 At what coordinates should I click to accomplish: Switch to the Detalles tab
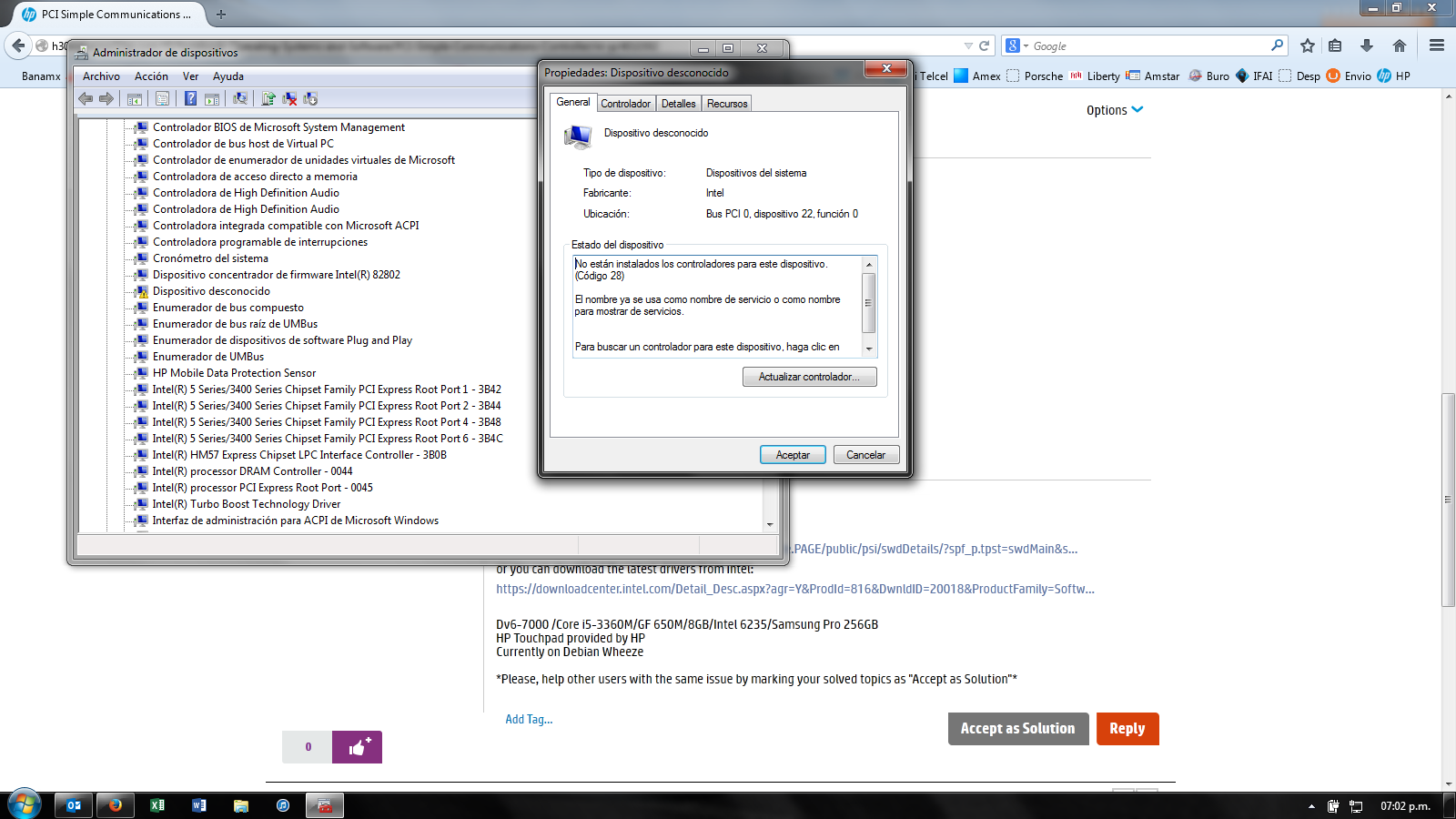point(678,103)
